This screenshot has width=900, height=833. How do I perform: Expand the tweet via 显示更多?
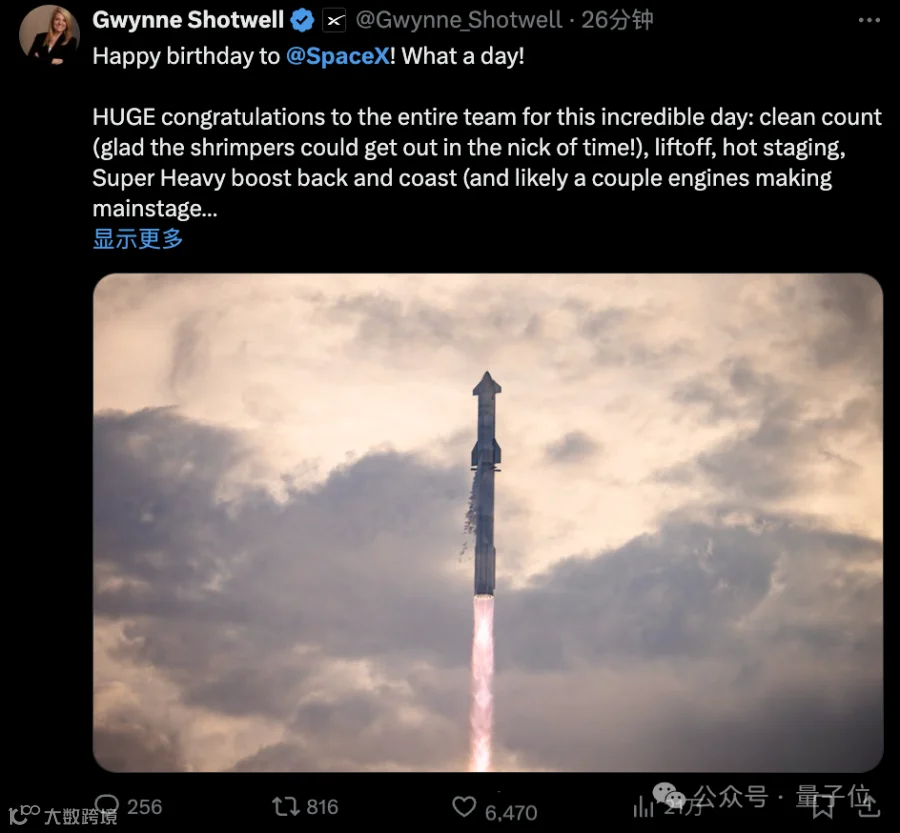(x=138, y=239)
